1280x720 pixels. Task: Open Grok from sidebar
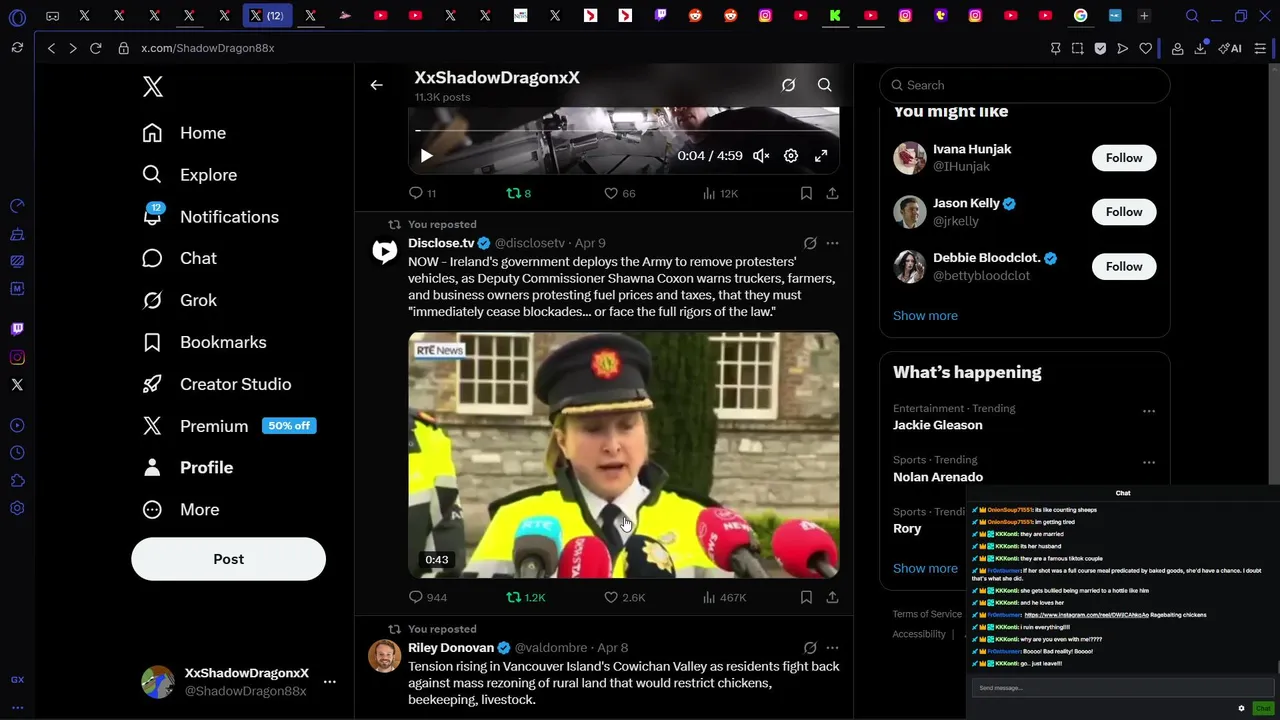click(179, 300)
